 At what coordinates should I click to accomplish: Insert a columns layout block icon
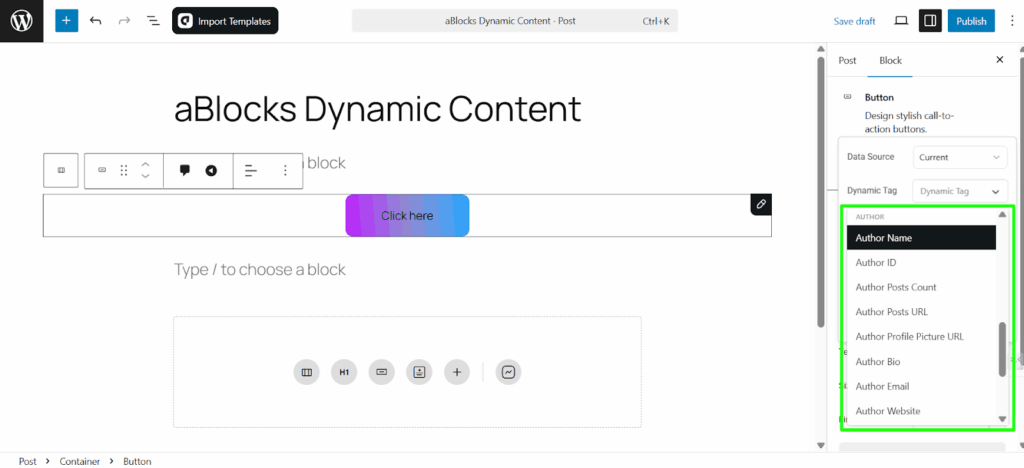(306, 373)
